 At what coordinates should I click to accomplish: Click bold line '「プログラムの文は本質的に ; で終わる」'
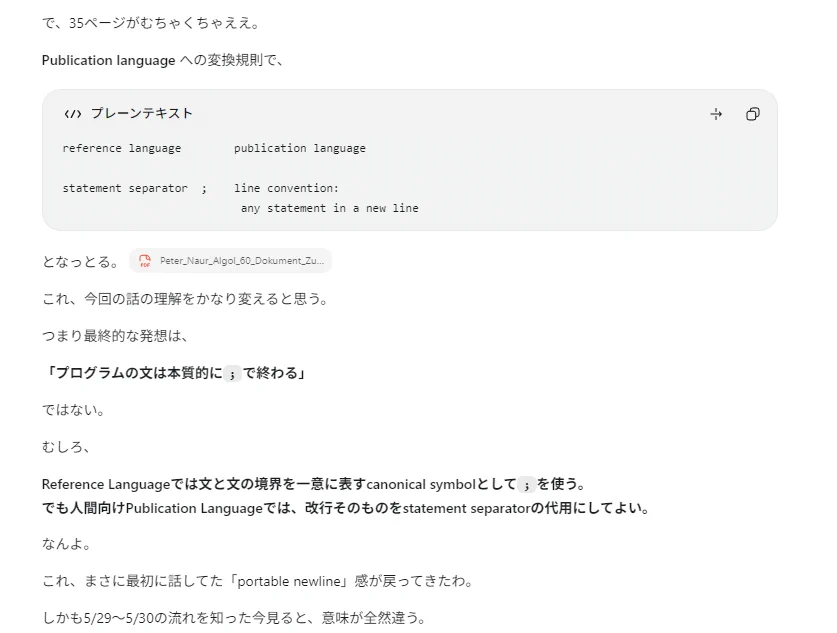(x=175, y=373)
